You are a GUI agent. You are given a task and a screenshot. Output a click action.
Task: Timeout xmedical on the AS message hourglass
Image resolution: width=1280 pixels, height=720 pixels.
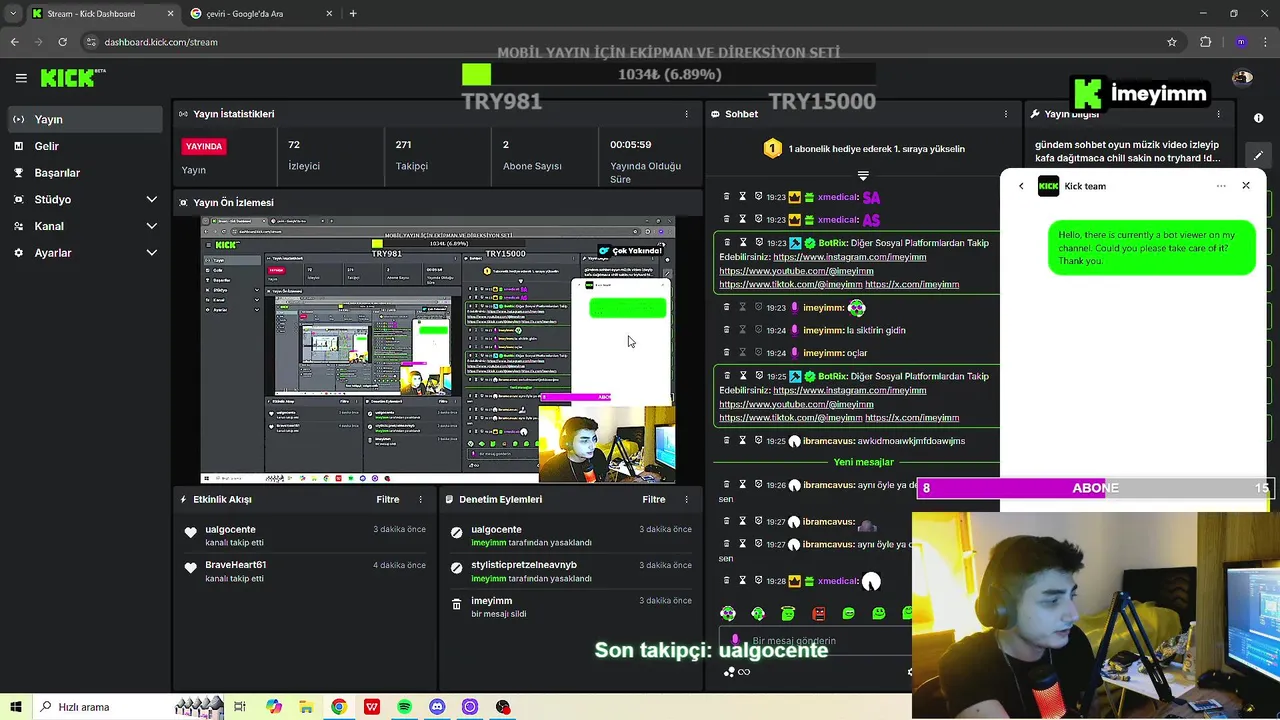[x=743, y=220]
